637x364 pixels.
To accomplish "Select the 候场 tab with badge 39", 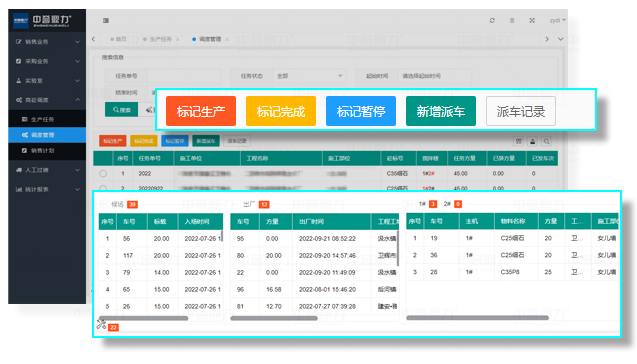I will pos(124,204).
